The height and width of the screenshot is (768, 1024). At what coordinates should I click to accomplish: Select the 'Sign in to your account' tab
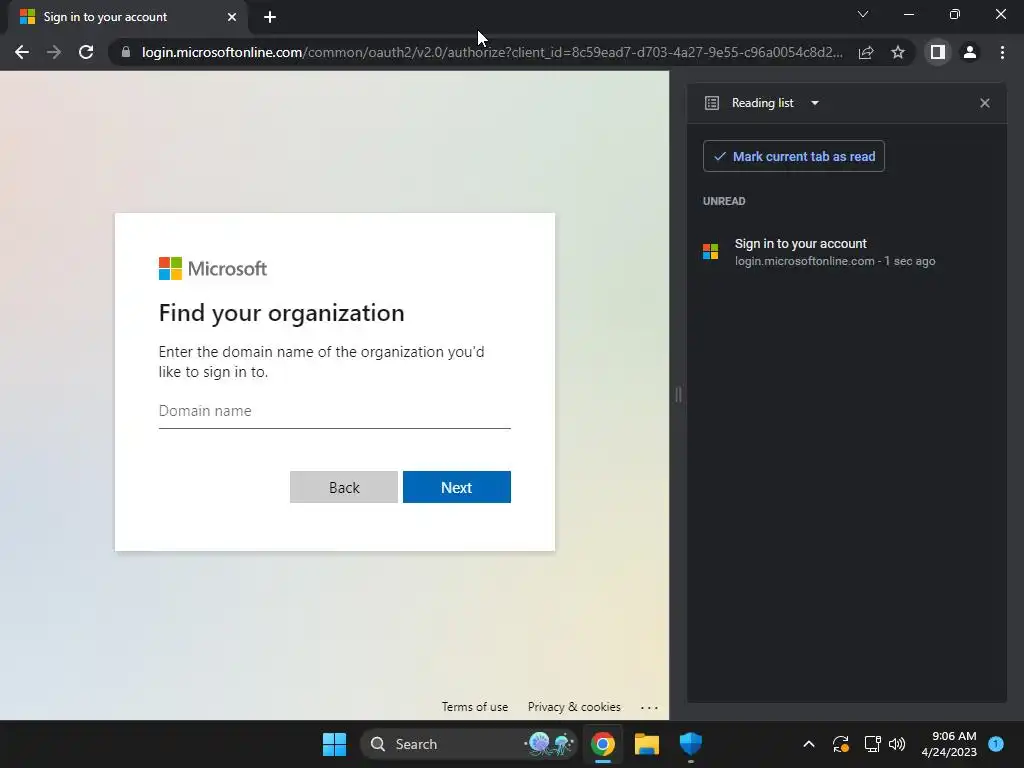tap(127, 17)
